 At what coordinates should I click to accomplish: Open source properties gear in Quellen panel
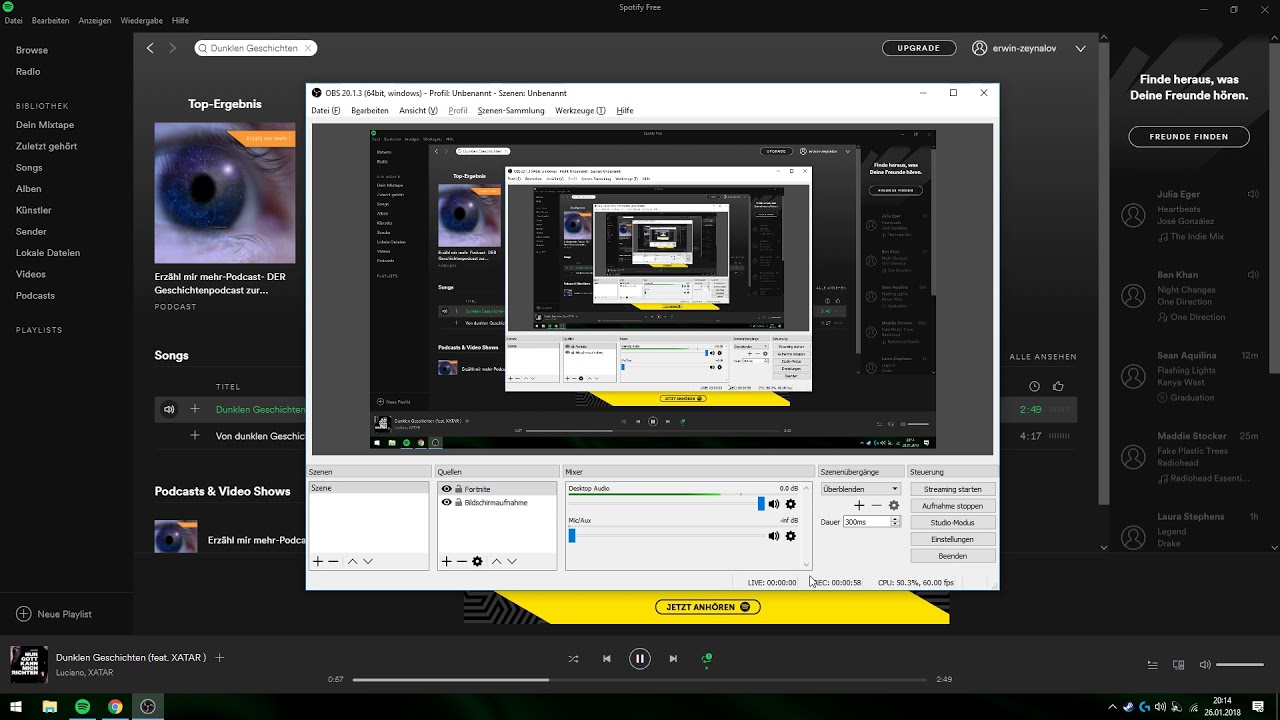coord(477,562)
